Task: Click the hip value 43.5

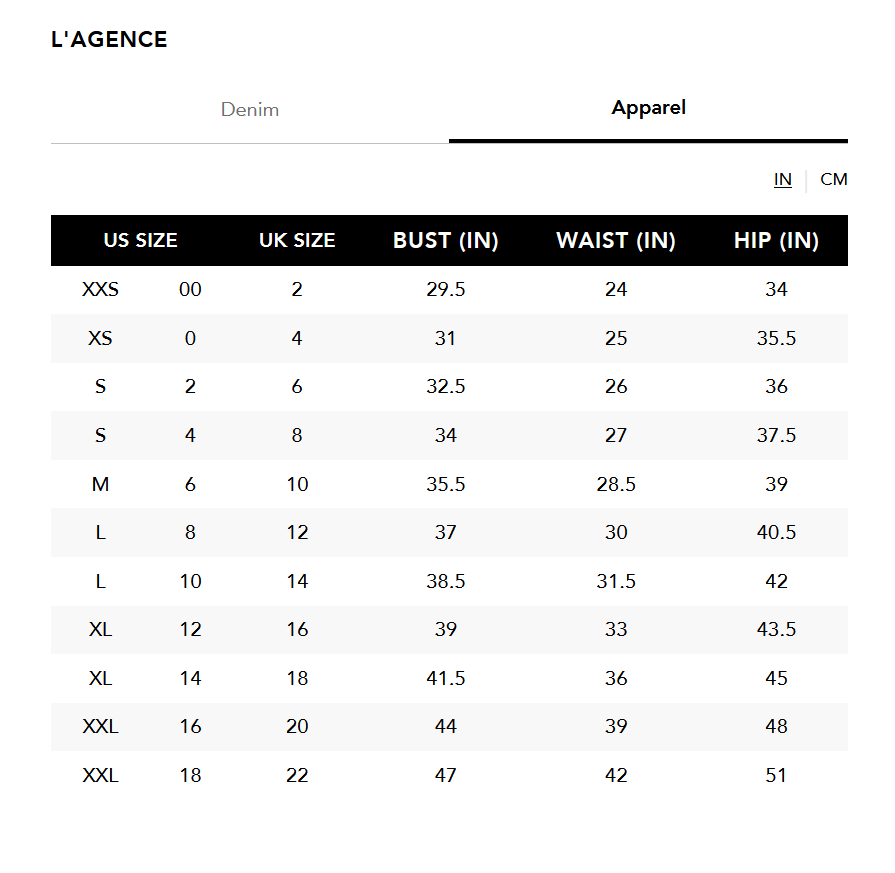Action: (776, 630)
